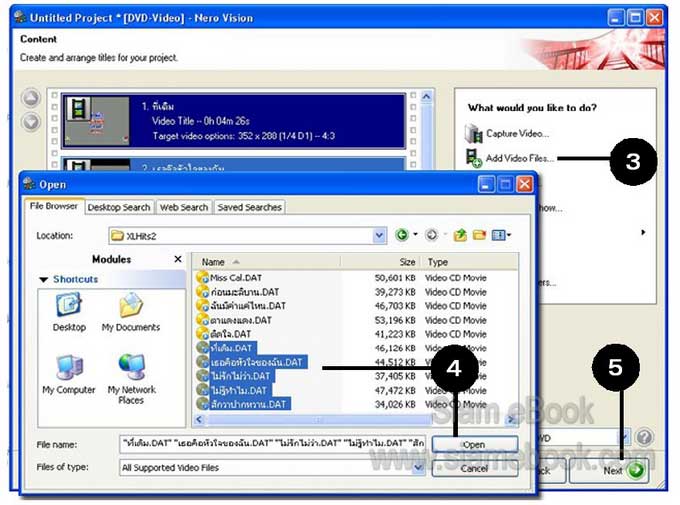Select the file ฉันมีค่าแค่ไหน.DAT

click(248, 306)
